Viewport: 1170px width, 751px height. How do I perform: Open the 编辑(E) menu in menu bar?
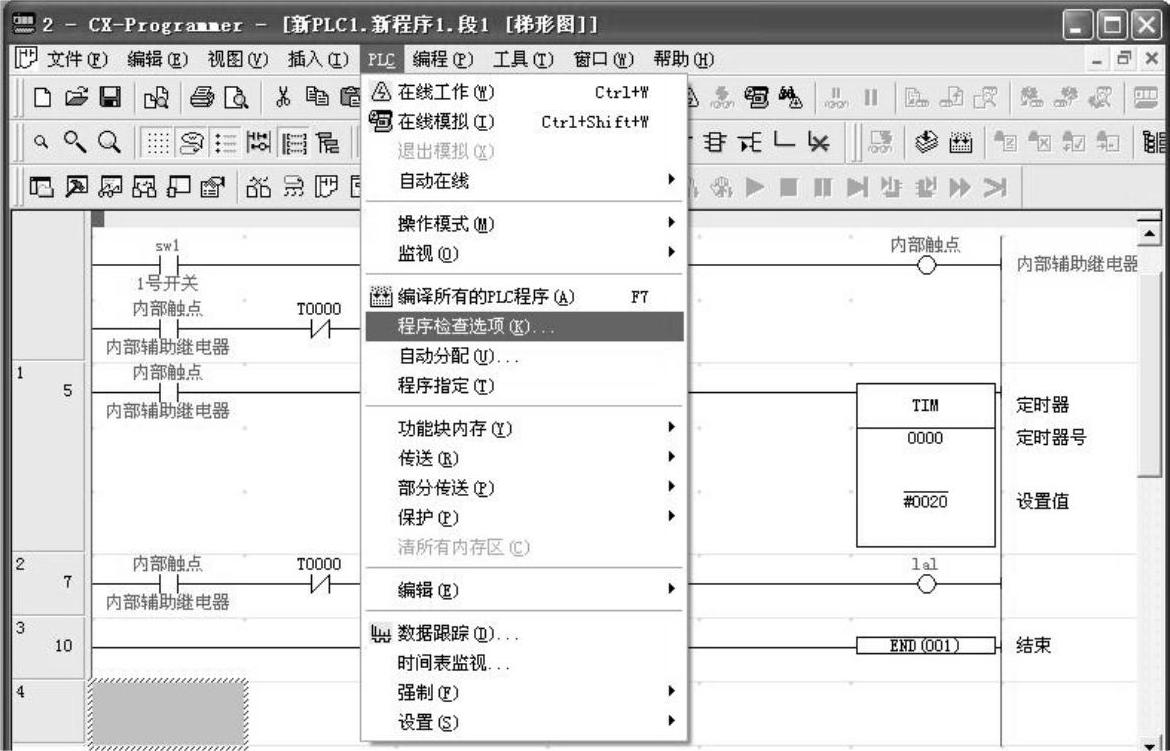point(157,59)
